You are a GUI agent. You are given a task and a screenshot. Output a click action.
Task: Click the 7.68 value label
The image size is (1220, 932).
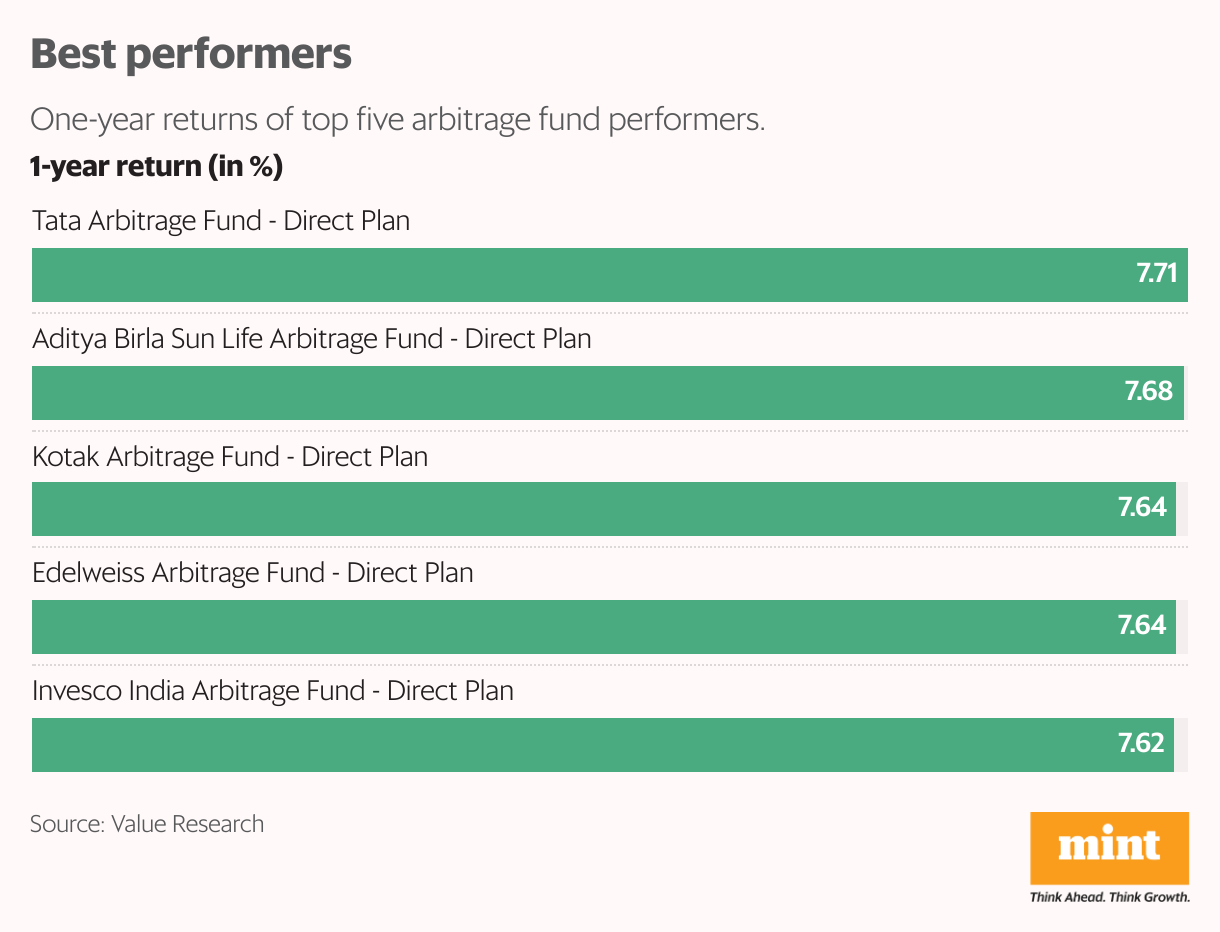coord(1148,391)
